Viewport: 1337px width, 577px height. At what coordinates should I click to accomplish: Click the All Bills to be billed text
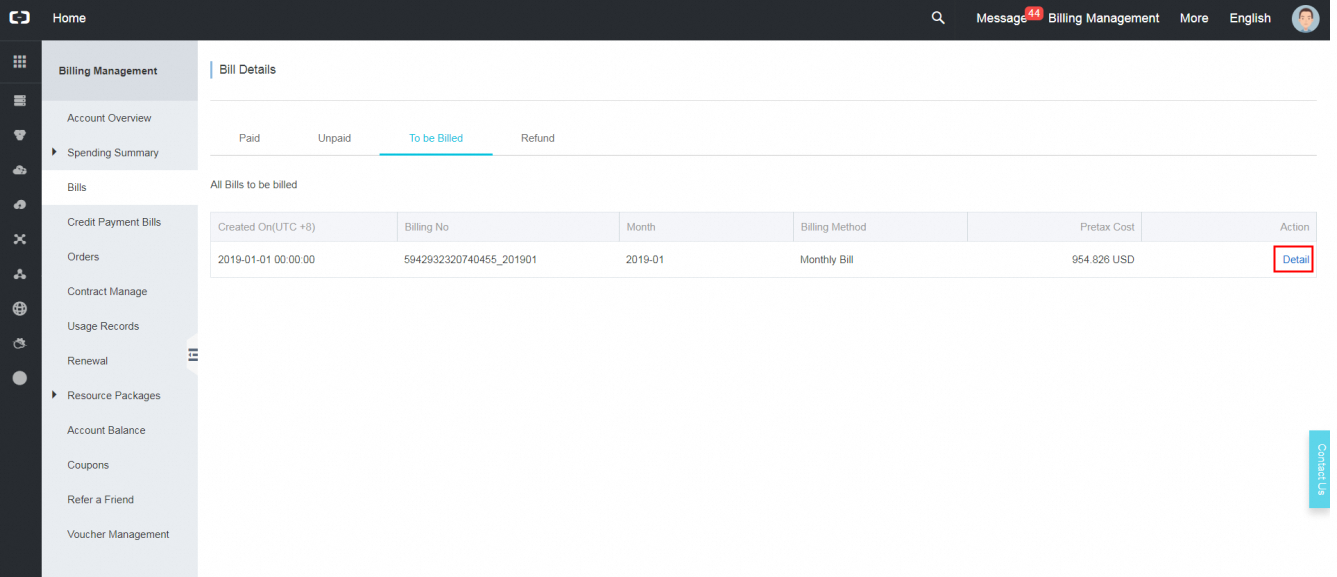point(253,185)
